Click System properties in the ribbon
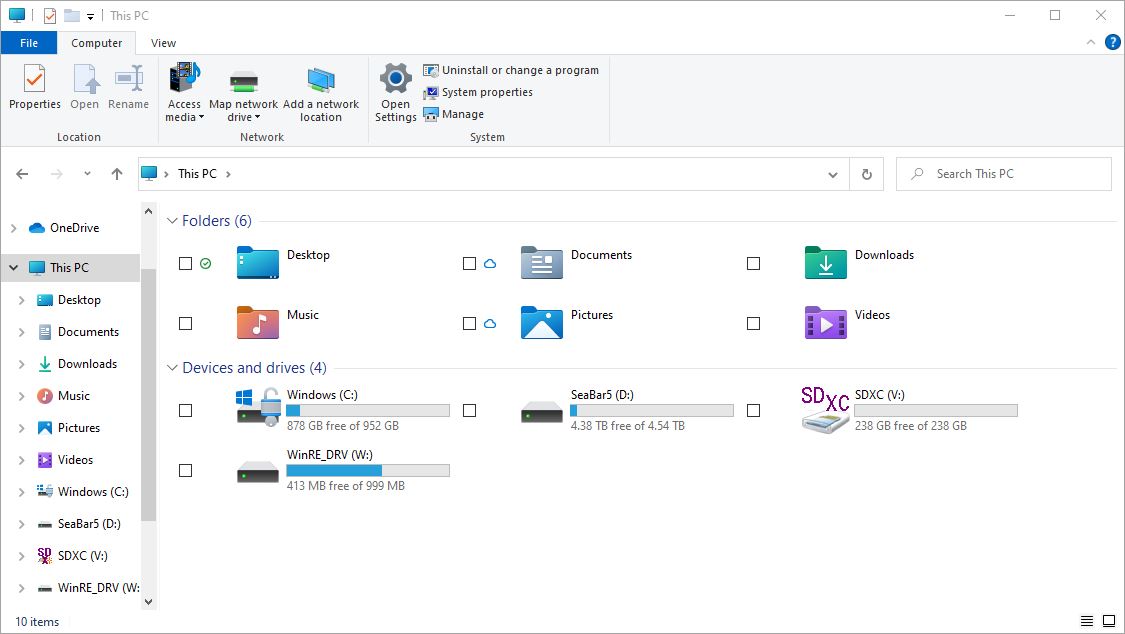This screenshot has width=1125, height=634. 487,92
